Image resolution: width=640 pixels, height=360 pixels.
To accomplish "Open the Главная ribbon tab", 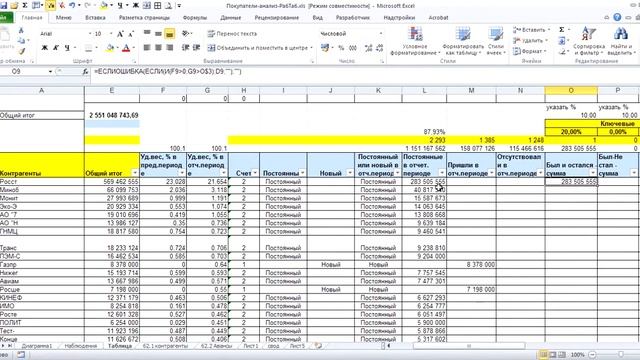I will (32, 18).
